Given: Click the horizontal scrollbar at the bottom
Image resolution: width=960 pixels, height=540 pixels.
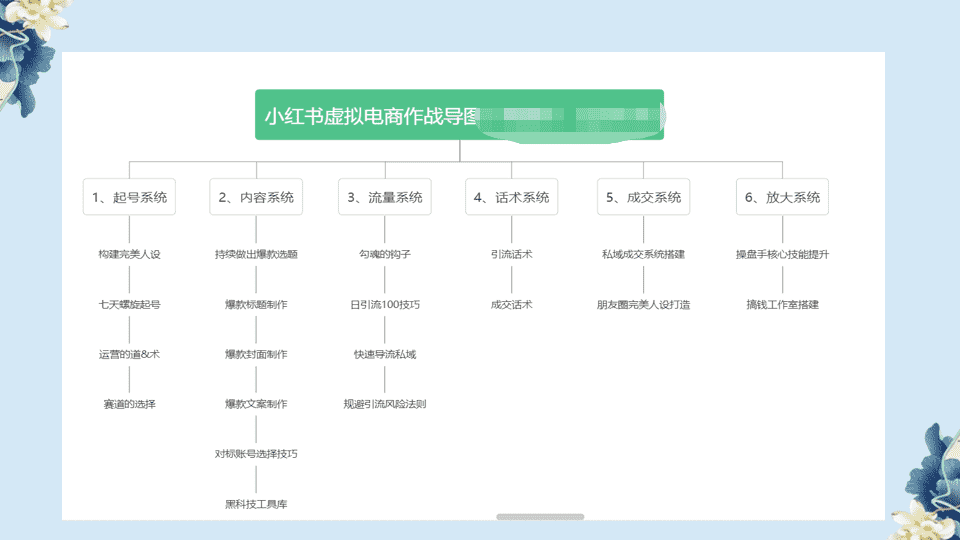Looking at the screenshot, I should pos(540,517).
